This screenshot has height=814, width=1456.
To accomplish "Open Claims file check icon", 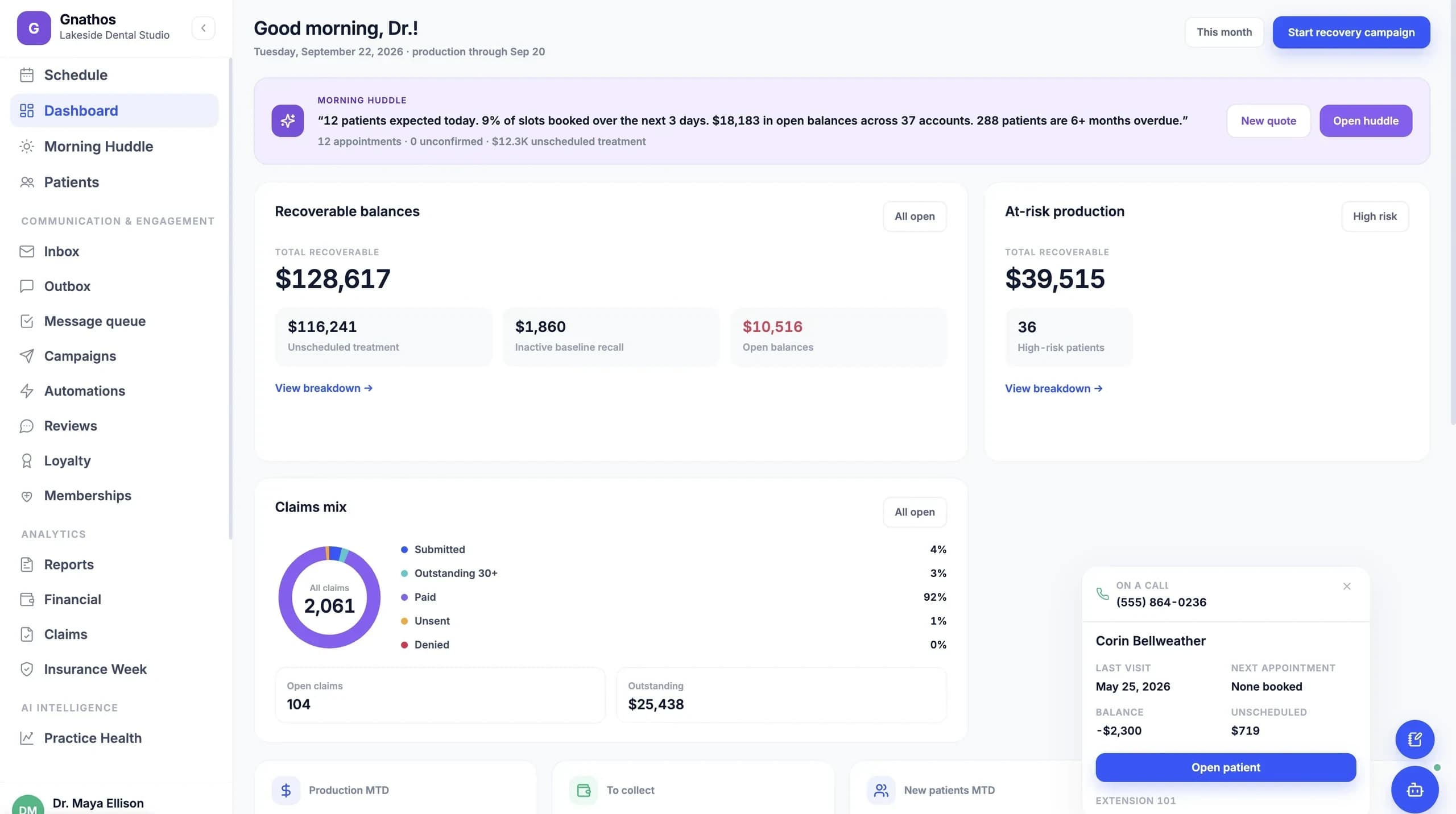I will coord(27,634).
